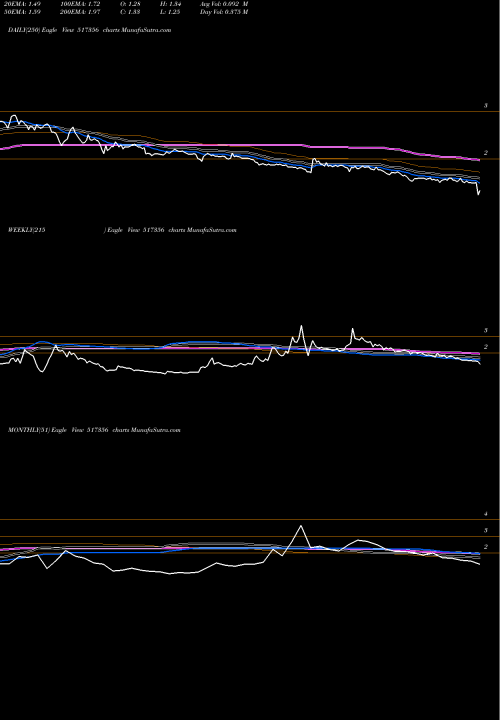
Task: Select the low price L: 1.25
Action: click(x=169, y=12)
